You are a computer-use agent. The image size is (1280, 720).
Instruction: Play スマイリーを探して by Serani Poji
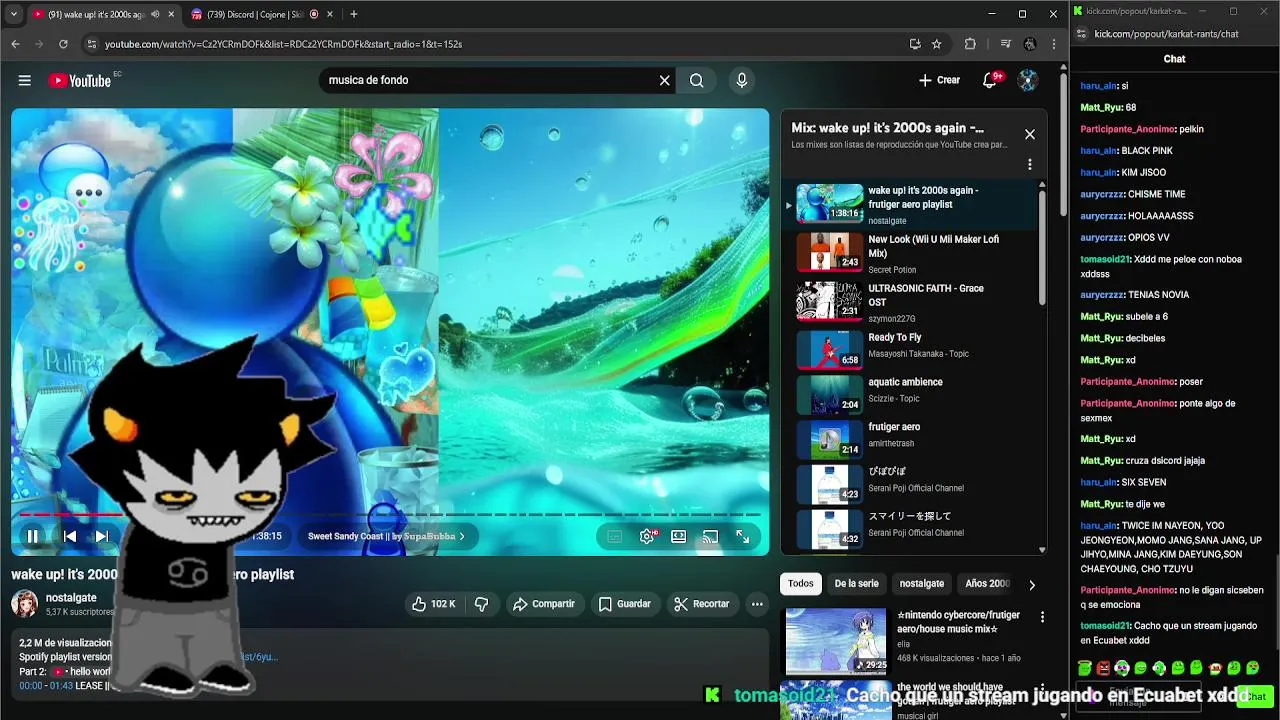pos(910,528)
